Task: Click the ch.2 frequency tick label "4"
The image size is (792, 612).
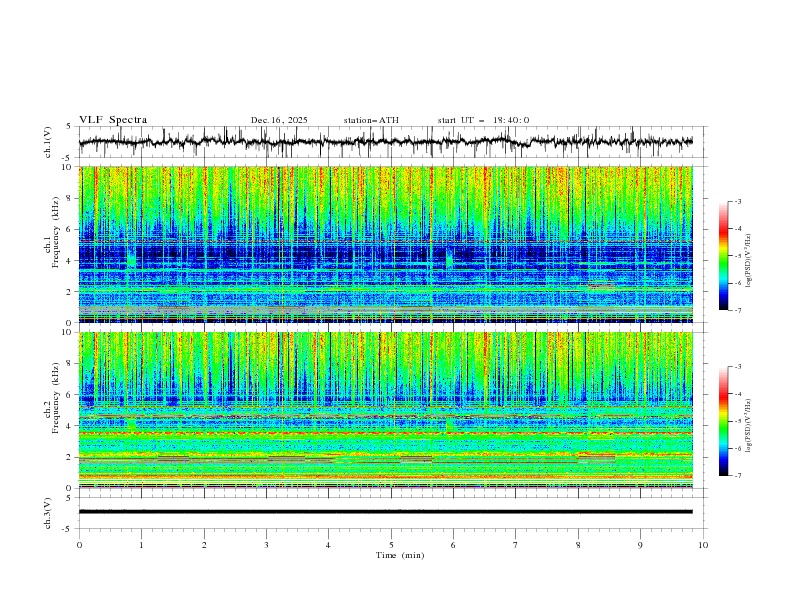Action: 70,426
